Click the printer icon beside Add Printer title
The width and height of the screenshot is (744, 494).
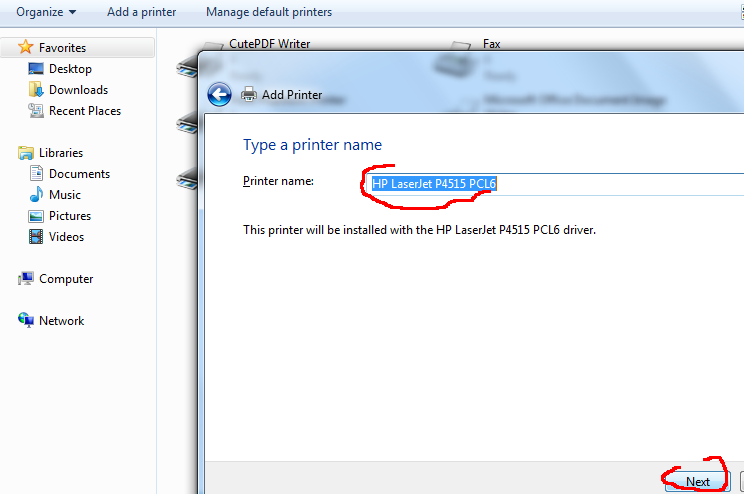249,95
